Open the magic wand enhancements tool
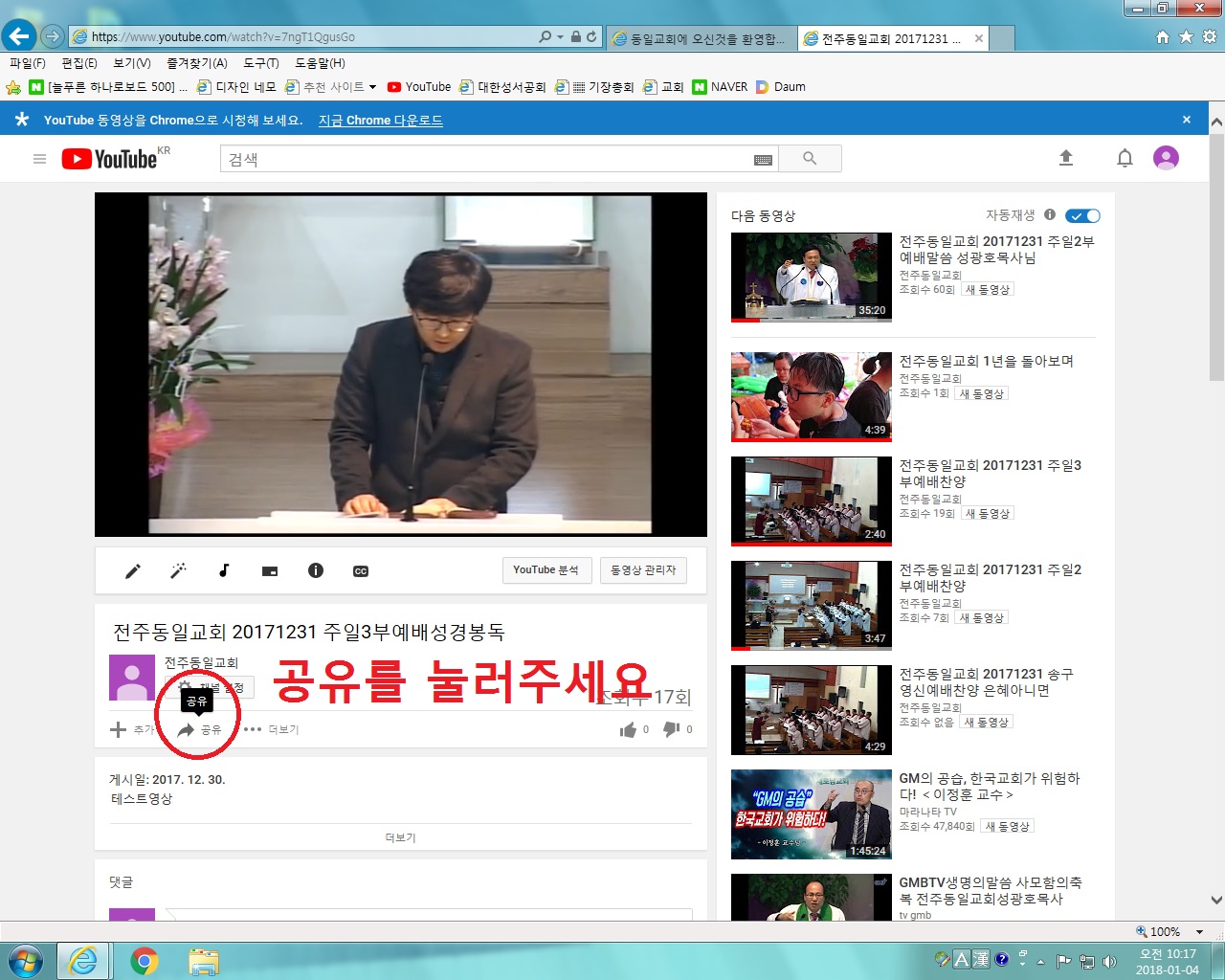The image size is (1225, 980). (x=178, y=571)
